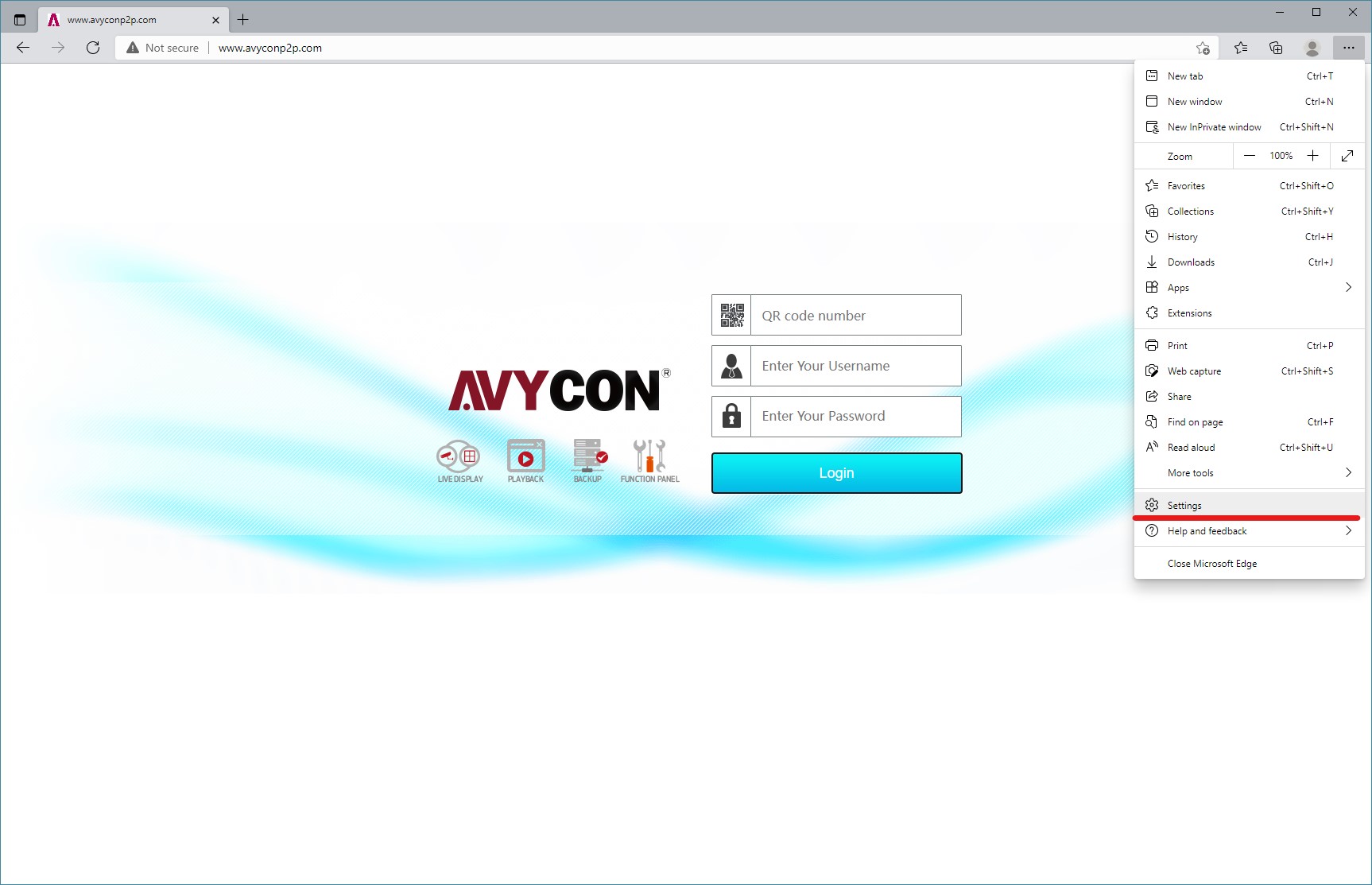Choose Find on page
Image resolution: width=1372 pixels, height=885 pixels.
click(x=1250, y=422)
